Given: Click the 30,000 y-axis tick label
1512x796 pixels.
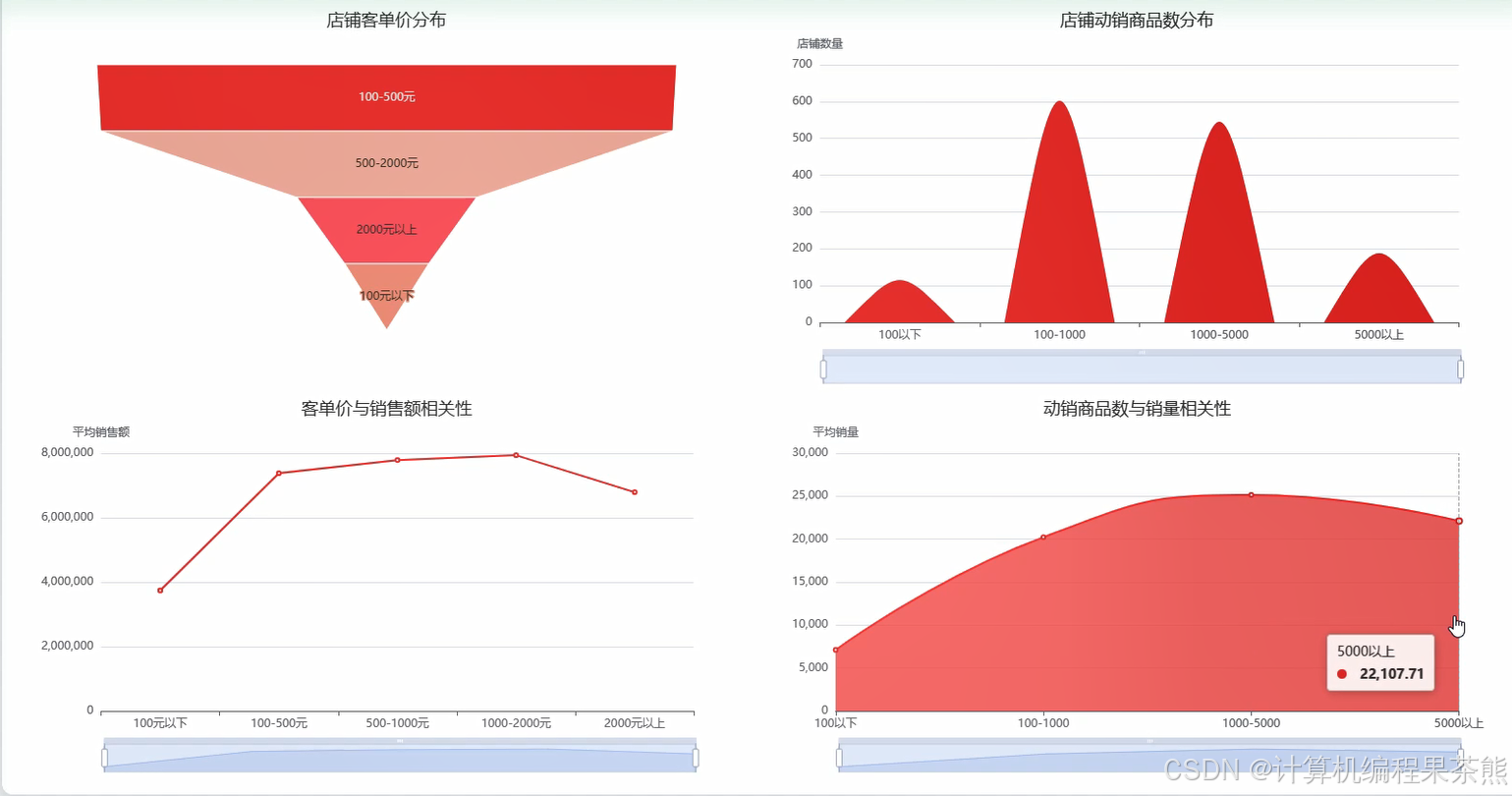Looking at the screenshot, I should click(x=811, y=452).
